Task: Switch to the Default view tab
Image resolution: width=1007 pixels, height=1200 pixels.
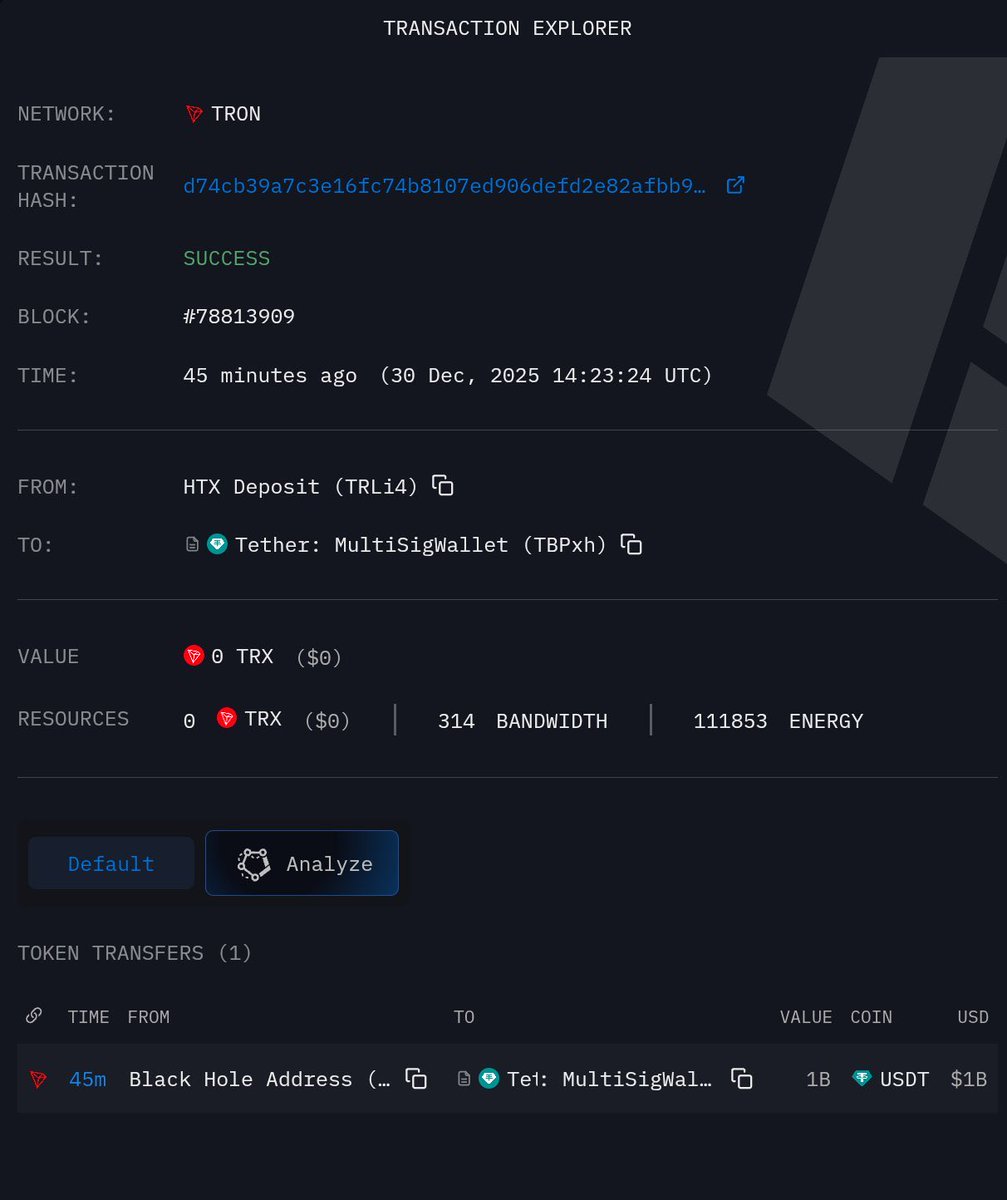Action: tap(111, 863)
